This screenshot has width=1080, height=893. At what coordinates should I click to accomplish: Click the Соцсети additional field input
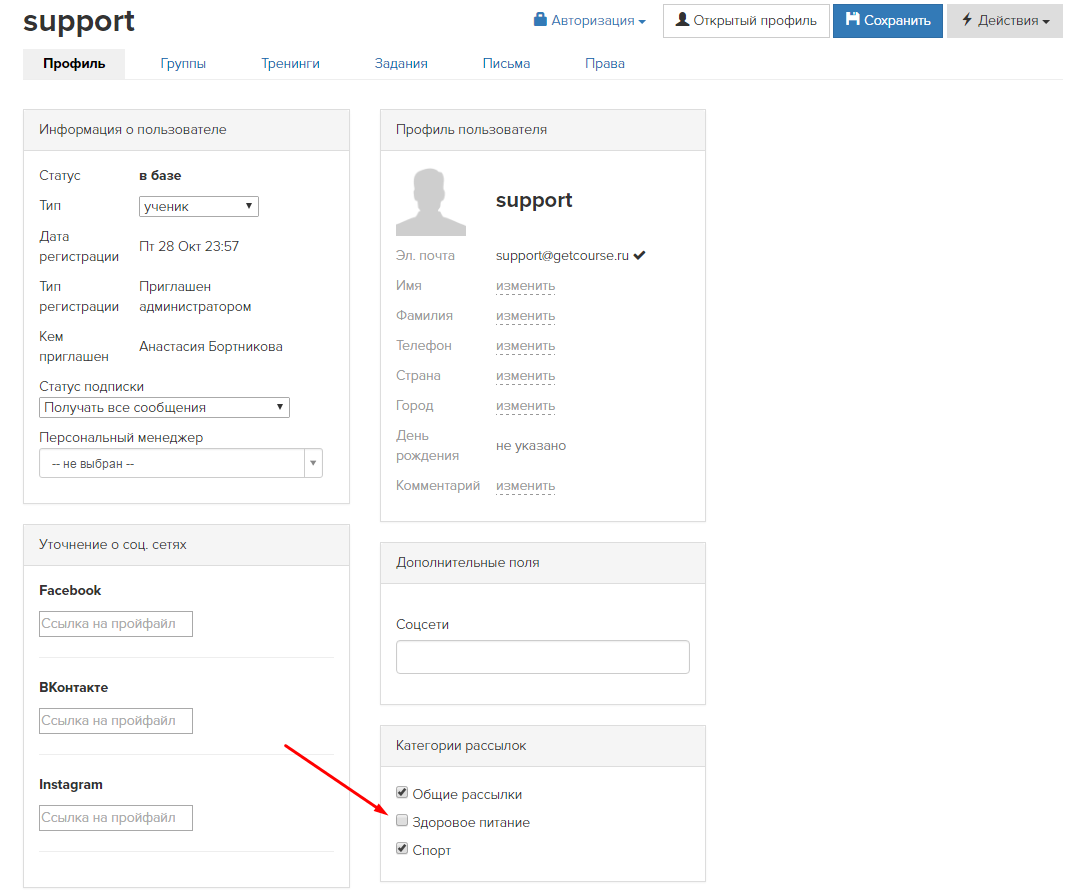(x=543, y=657)
